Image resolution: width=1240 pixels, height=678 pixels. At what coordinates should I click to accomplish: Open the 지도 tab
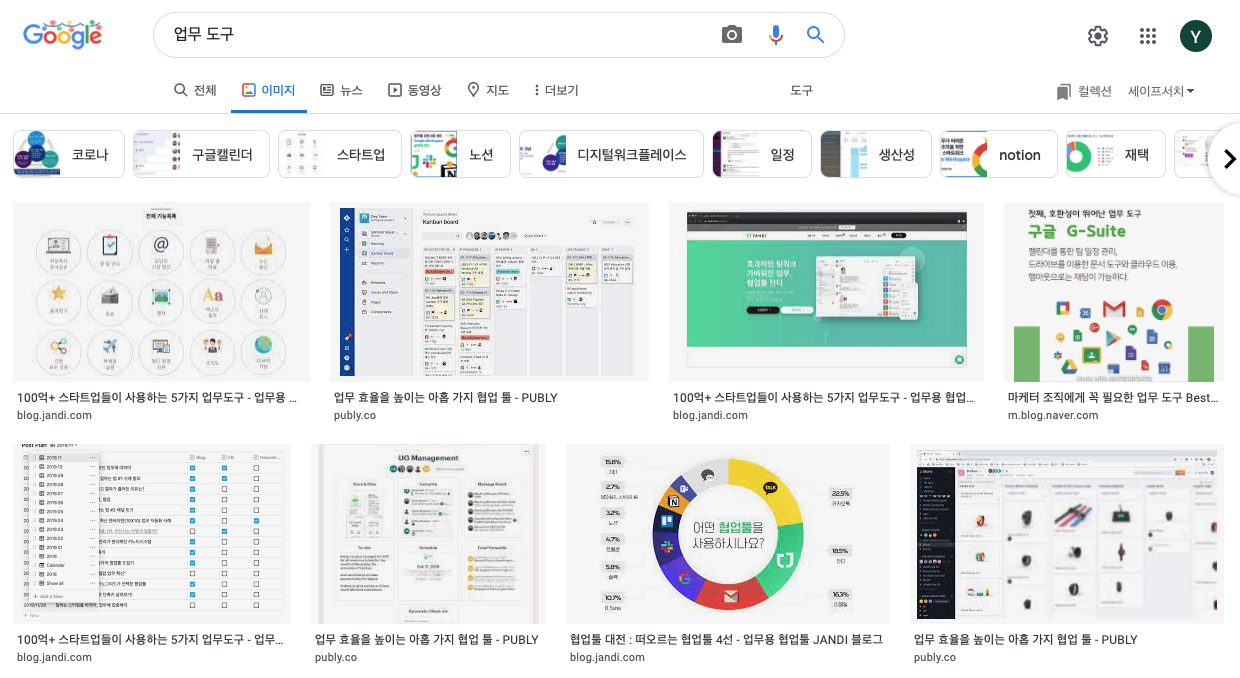488,90
